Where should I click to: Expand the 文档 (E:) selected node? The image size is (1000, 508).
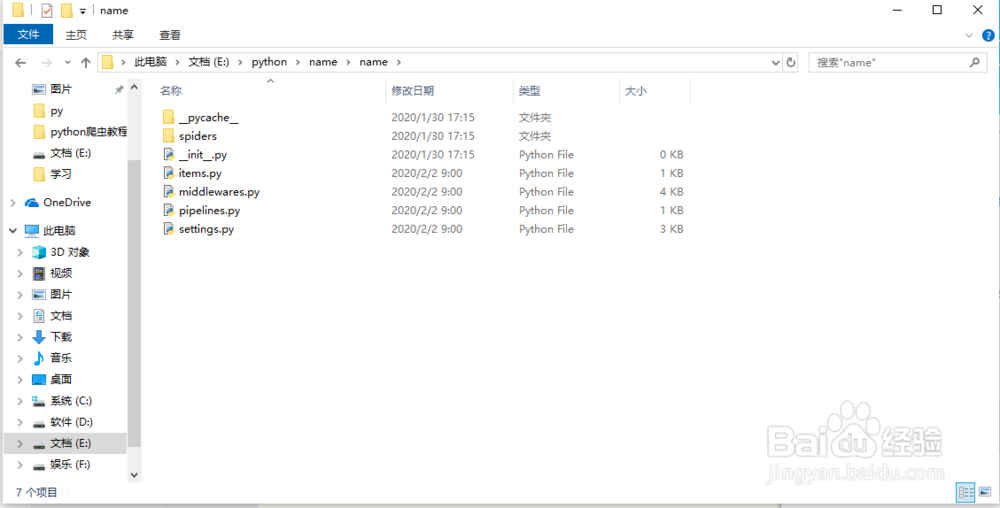[x=20, y=444]
